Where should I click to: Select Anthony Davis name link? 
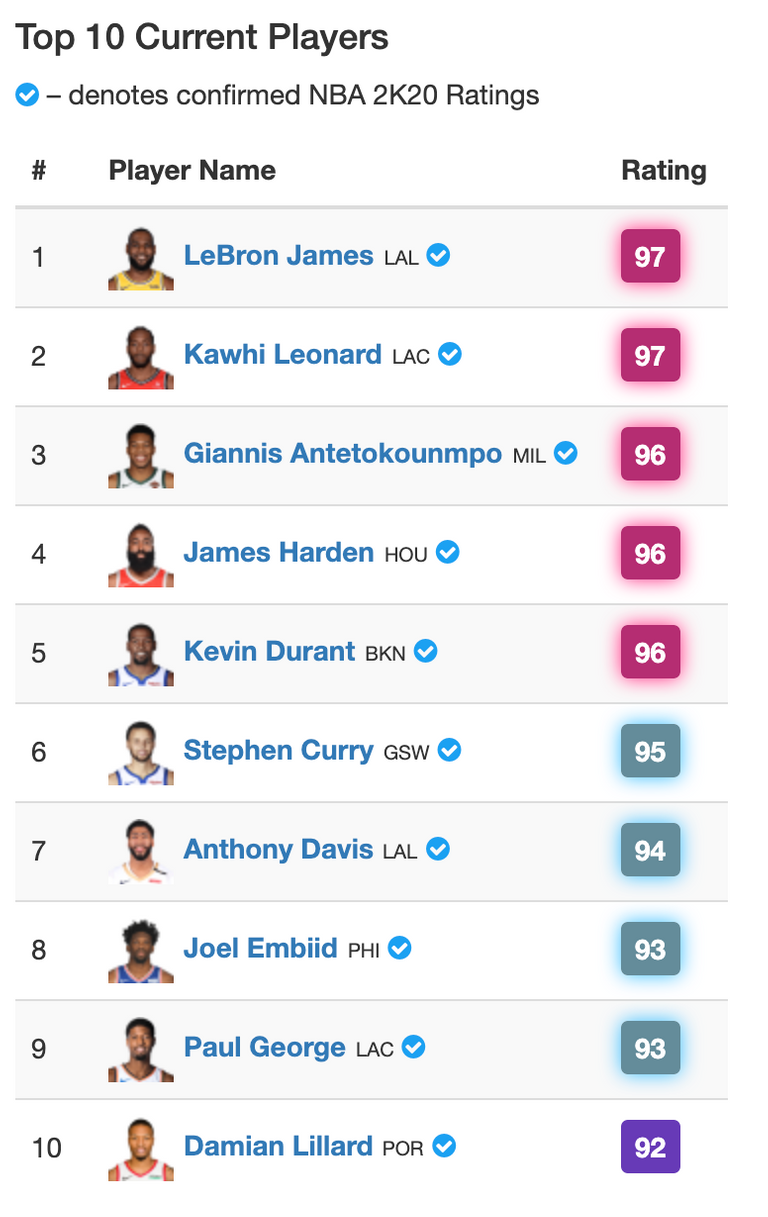click(x=278, y=850)
